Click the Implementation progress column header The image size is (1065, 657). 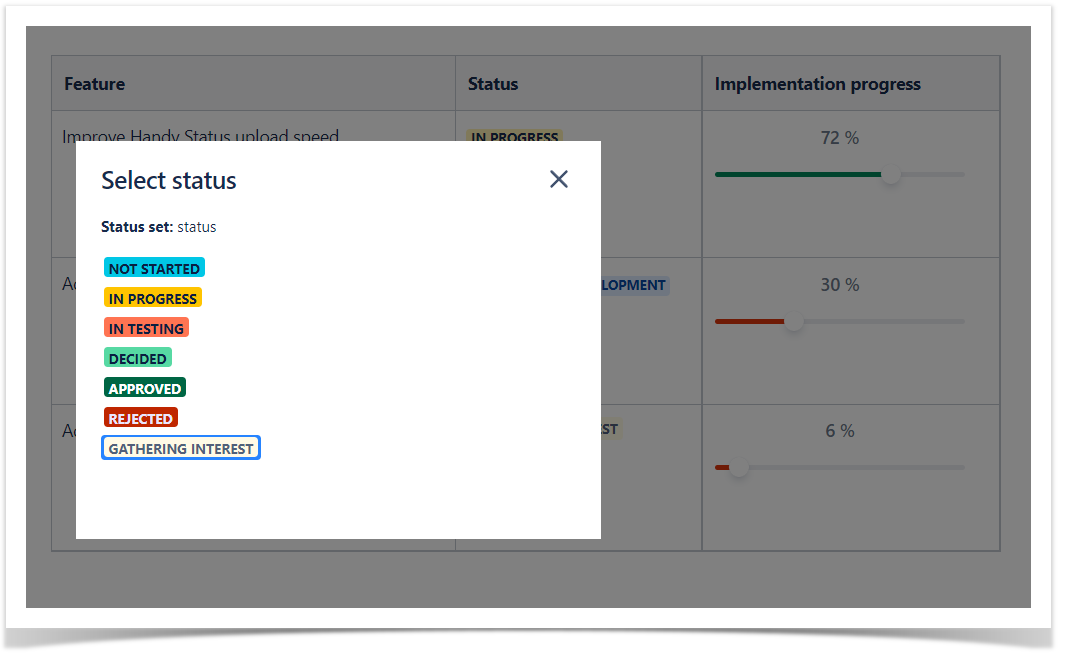click(x=817, y=84)
